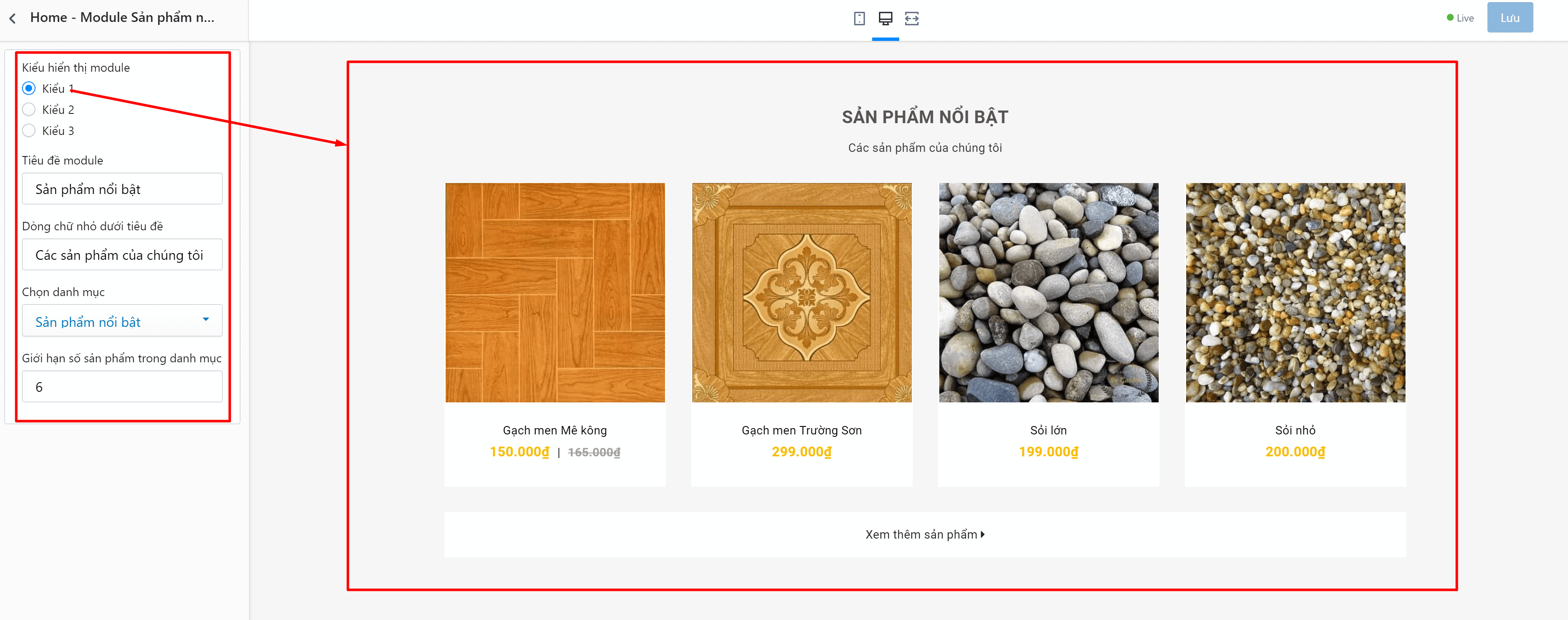Choose the Kiểu 2 display style
This screenshot has width=1568, height=620.
[x=29, y=110]
